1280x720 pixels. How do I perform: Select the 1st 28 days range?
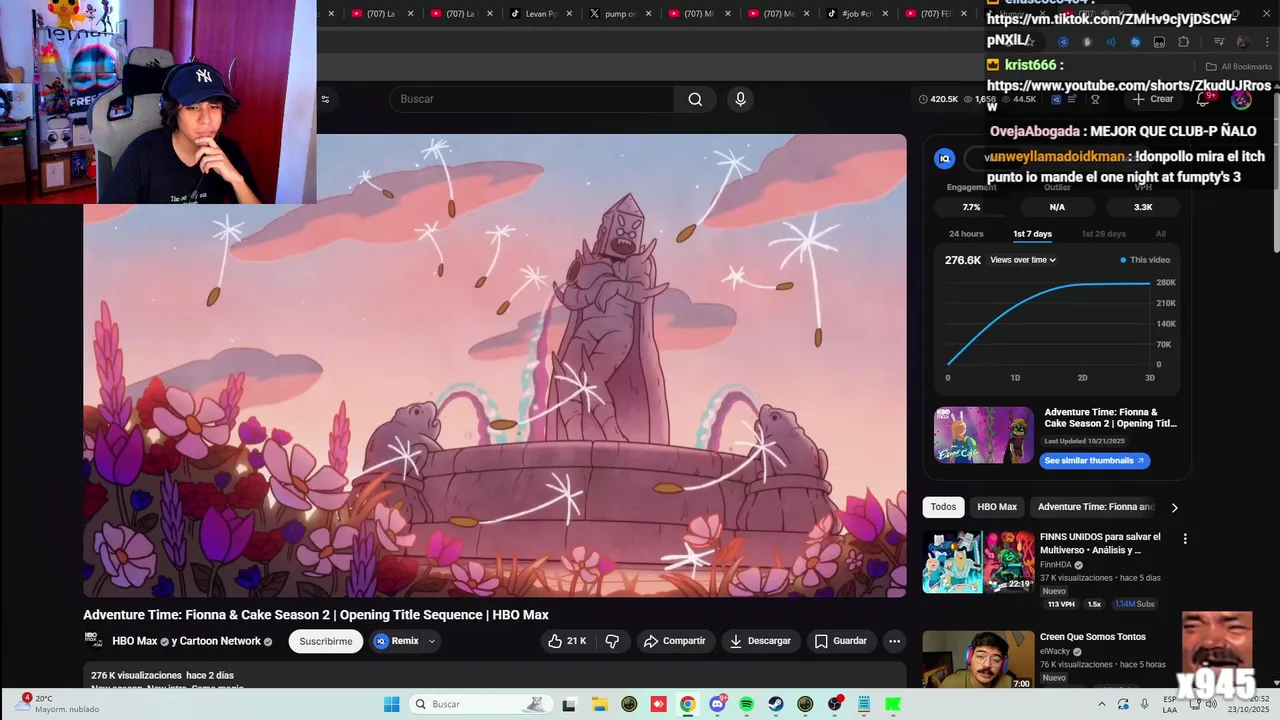pyautogui.click(x=1103, y=234)
